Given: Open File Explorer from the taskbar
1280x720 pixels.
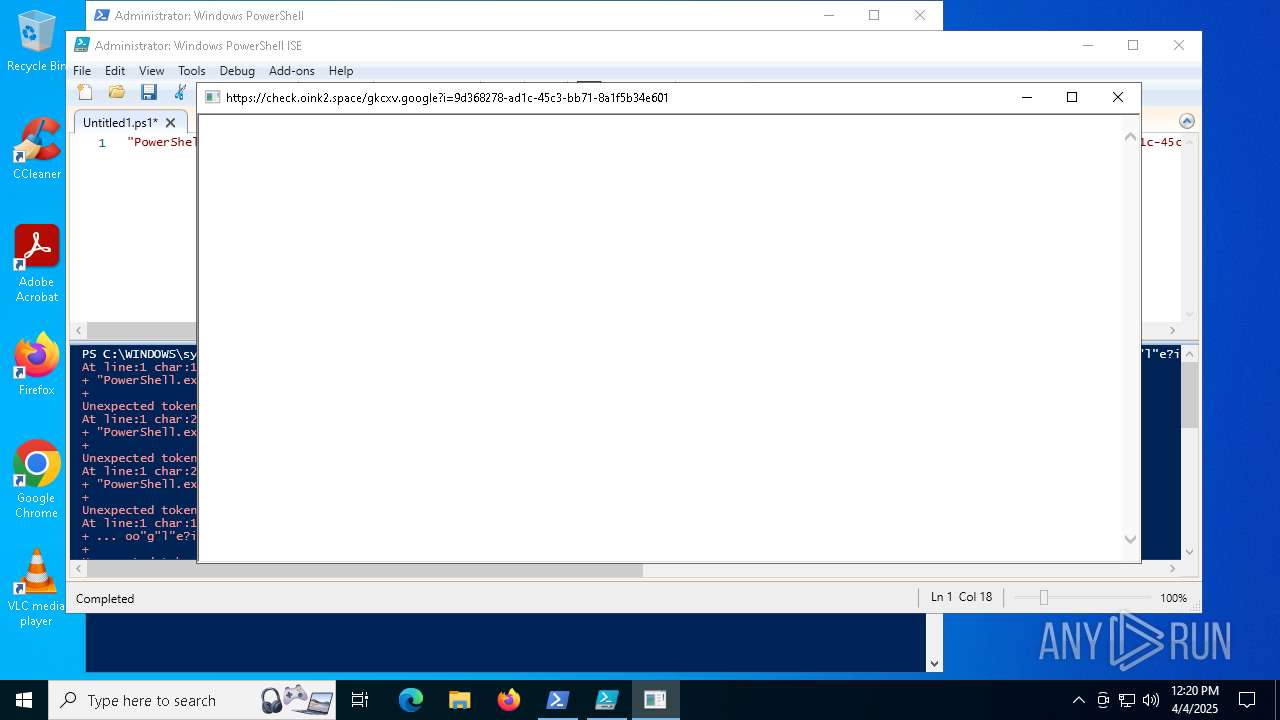Looking at the screenshot, I should click(460, 700).
